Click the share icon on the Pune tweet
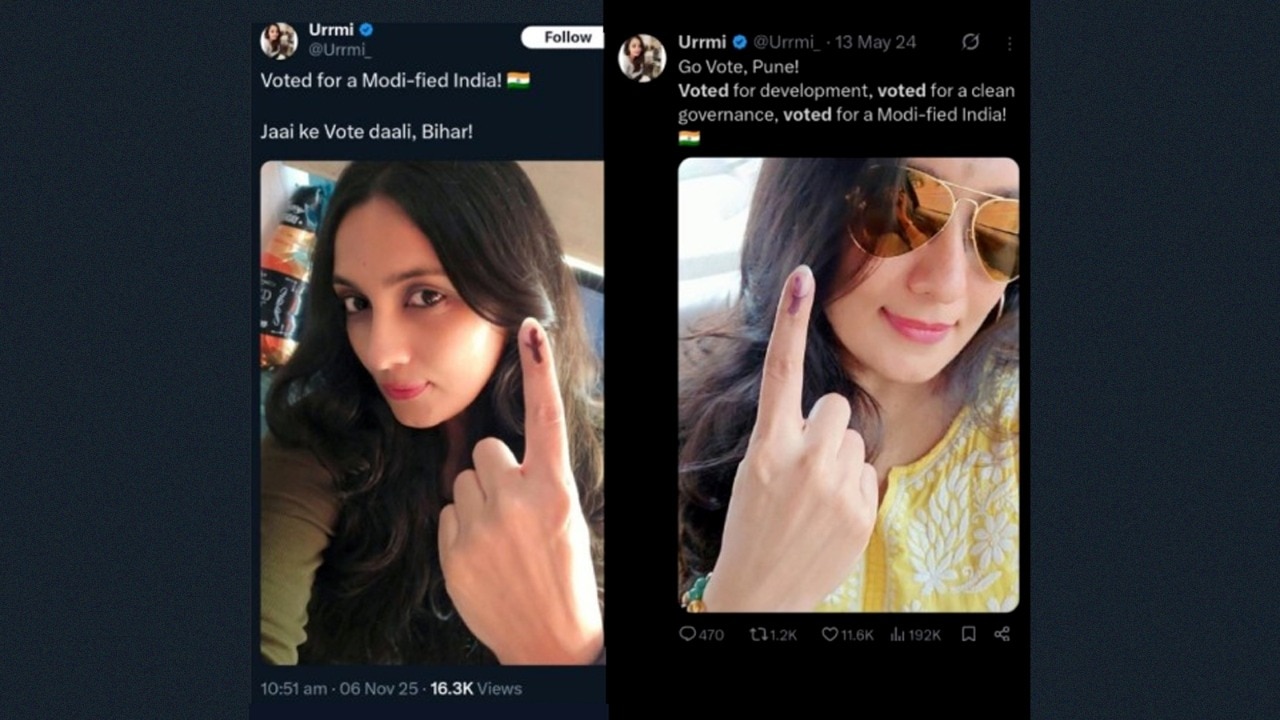1280x720 pixels. pos(1002,634)
